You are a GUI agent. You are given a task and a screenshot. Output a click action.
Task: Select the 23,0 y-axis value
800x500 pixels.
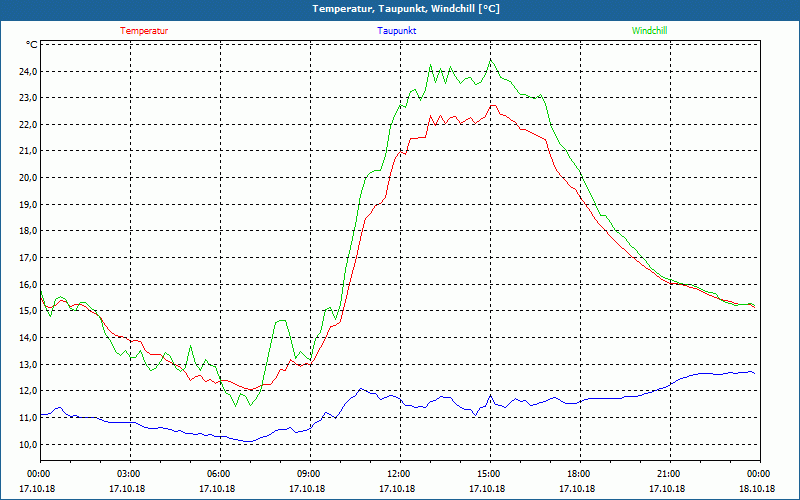pos(28,98)
